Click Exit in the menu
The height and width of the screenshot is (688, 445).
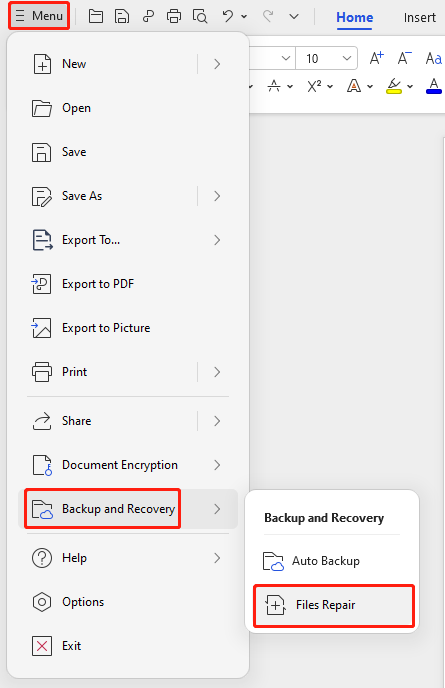click(128, 646)
